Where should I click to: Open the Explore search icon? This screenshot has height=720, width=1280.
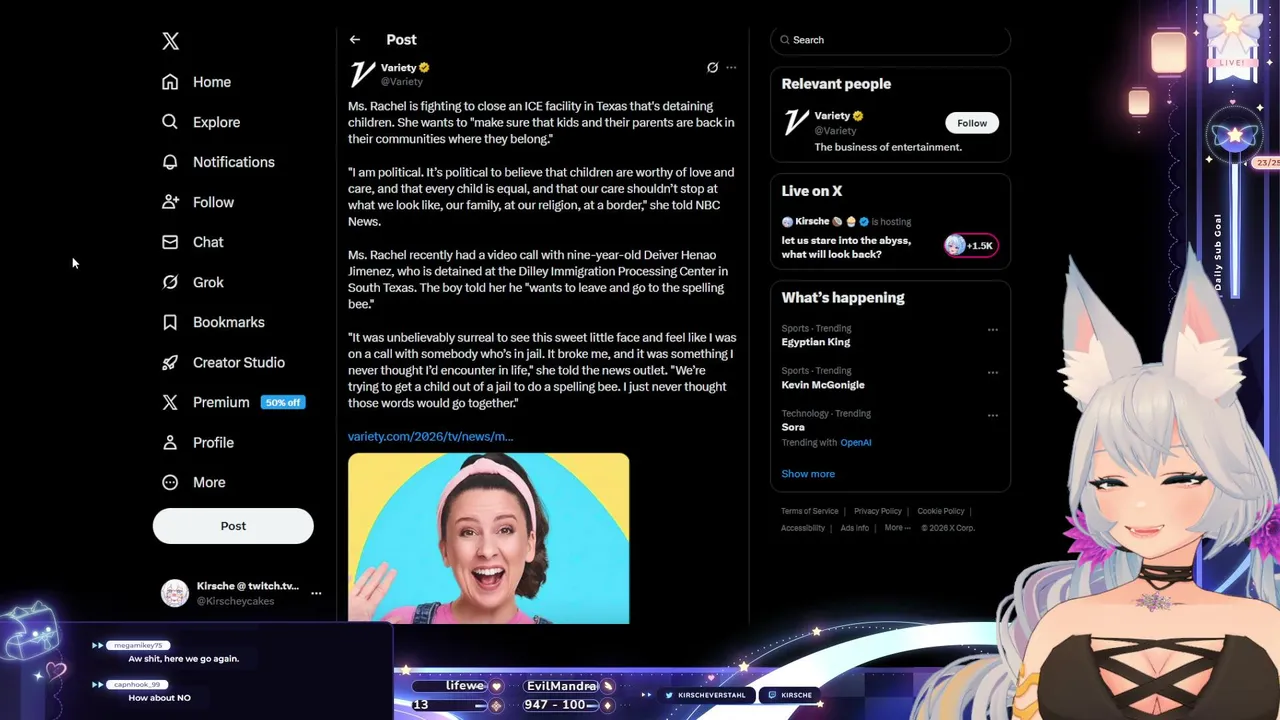click(170, 122)
